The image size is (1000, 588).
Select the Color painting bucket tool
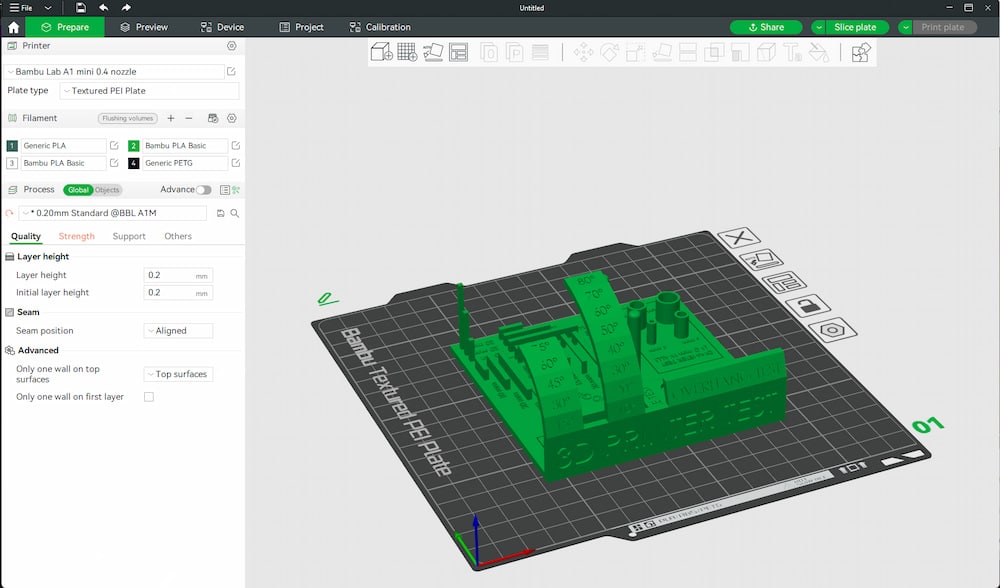(819, 52)
